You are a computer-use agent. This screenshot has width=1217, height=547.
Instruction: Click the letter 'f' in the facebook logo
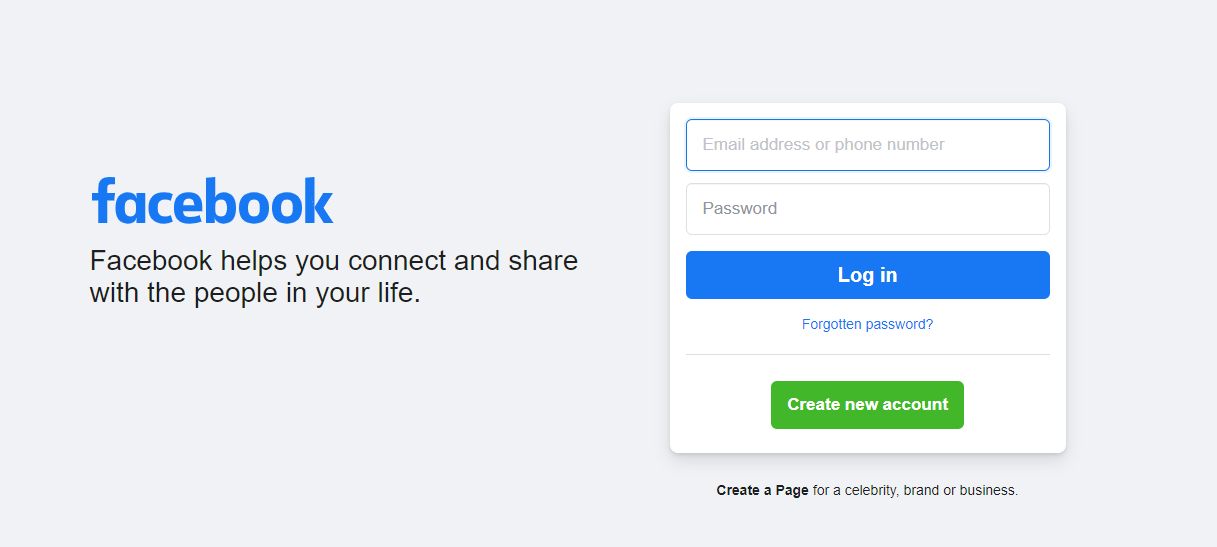click(x=104, y=201)
